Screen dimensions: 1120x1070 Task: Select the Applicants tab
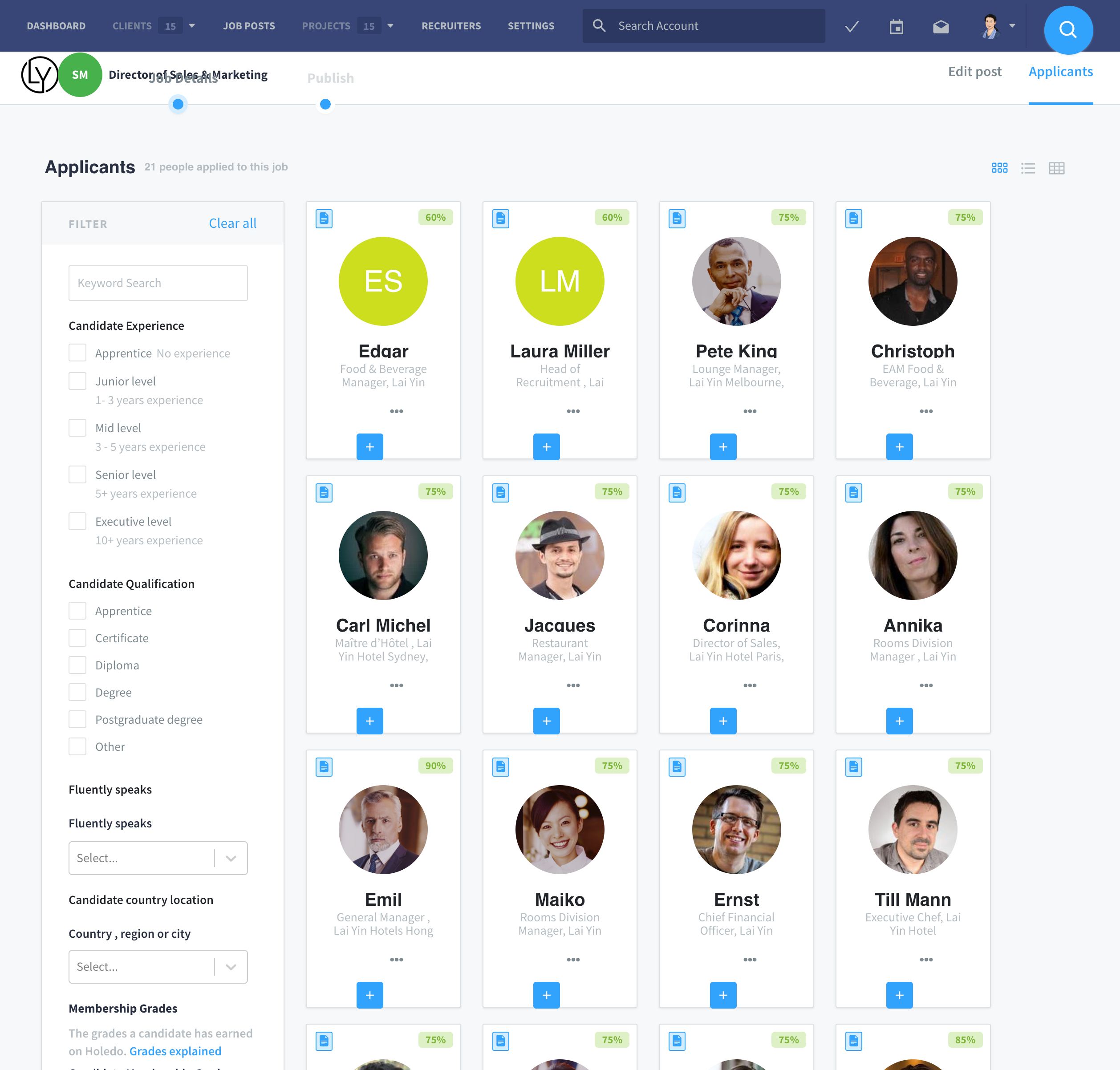[1060, 71]
